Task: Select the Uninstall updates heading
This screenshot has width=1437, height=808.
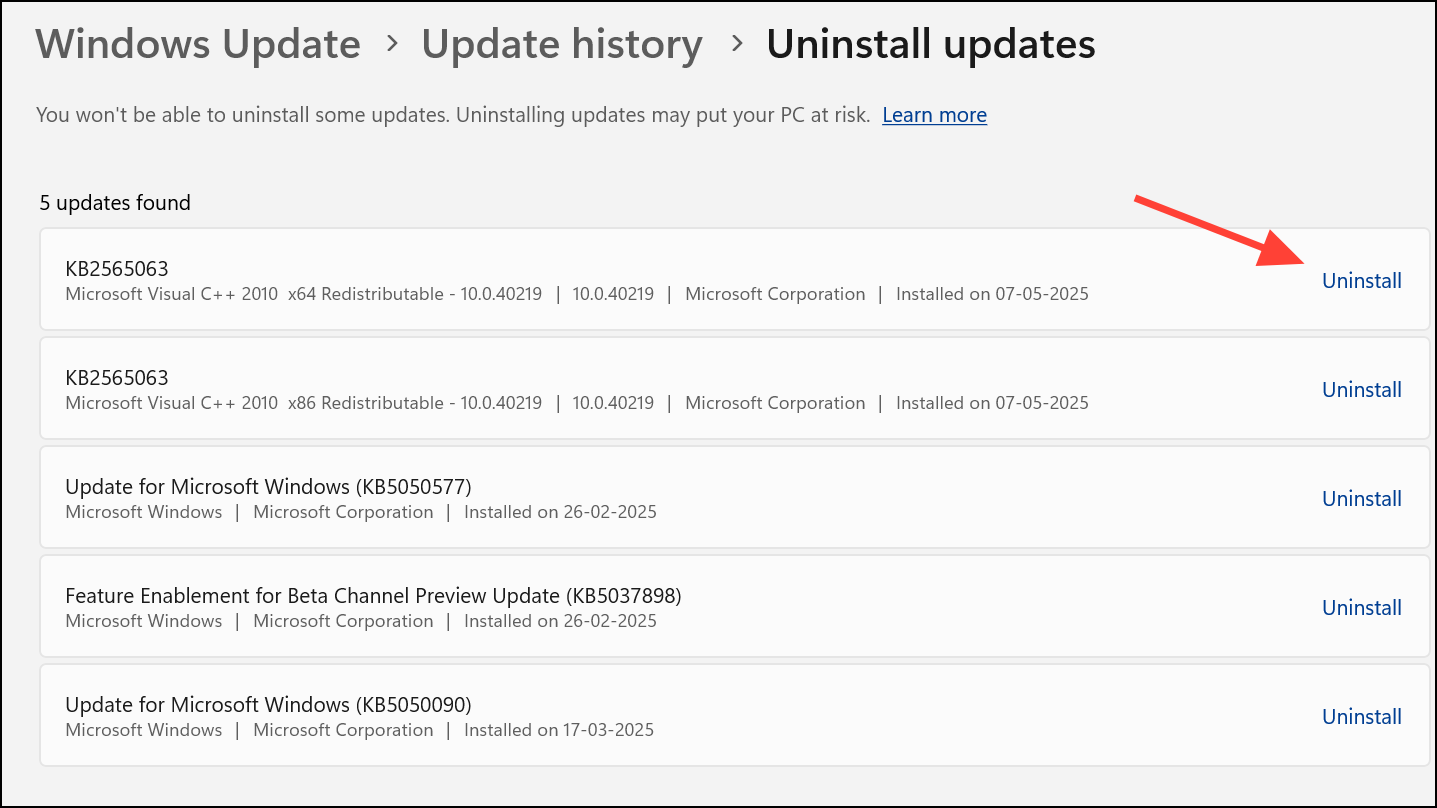Action: [931, 44]
